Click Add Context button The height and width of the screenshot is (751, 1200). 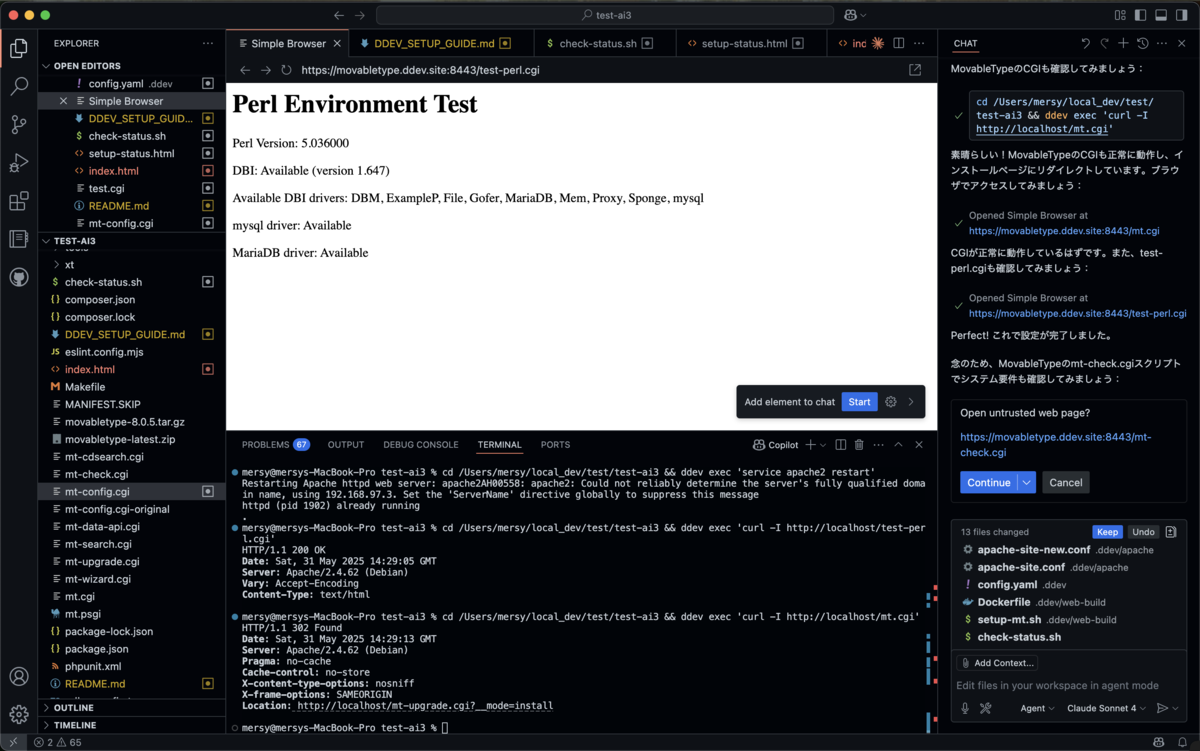pos(998,663)
